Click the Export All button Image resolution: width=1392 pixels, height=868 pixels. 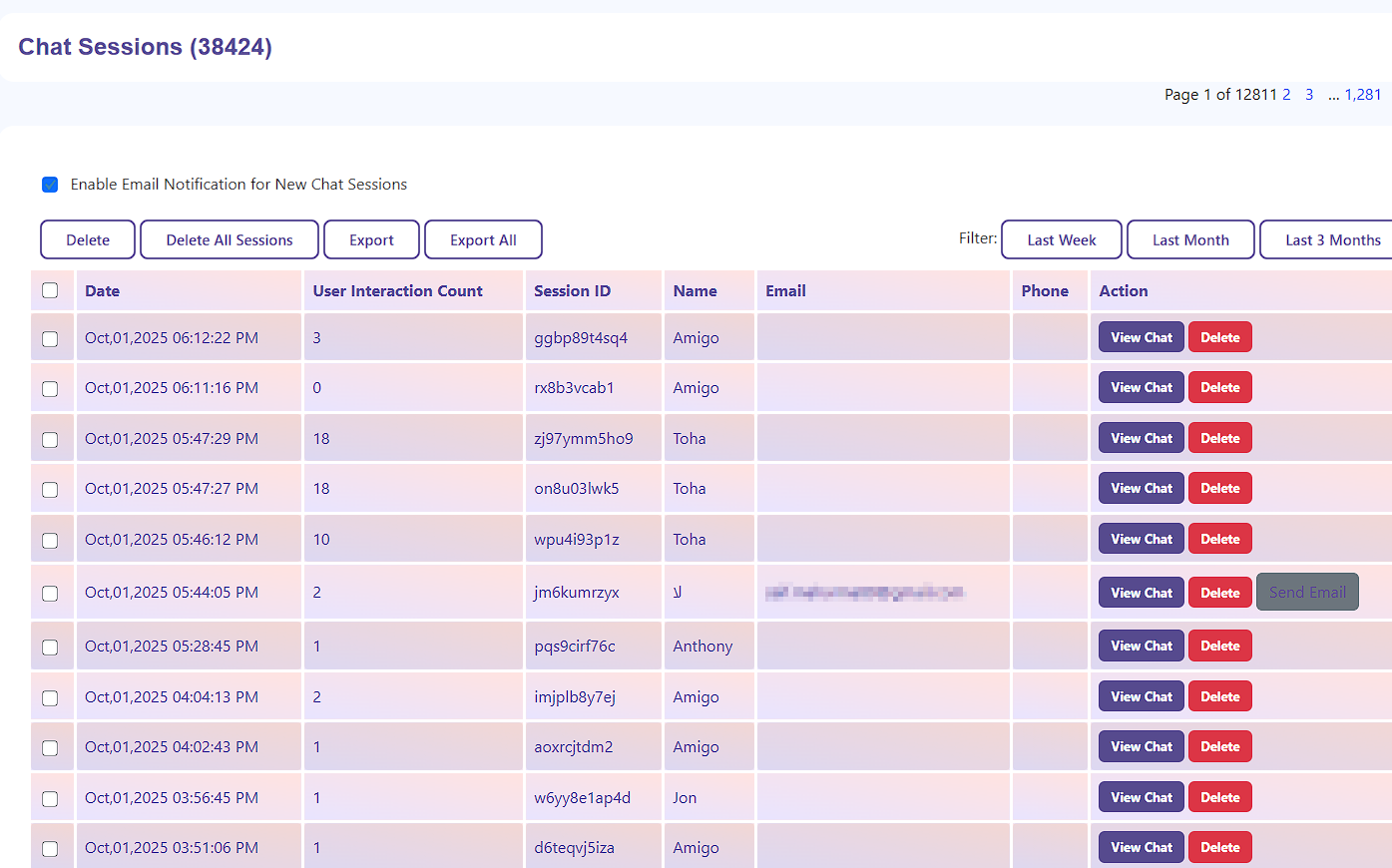click(x=483, y=239)
